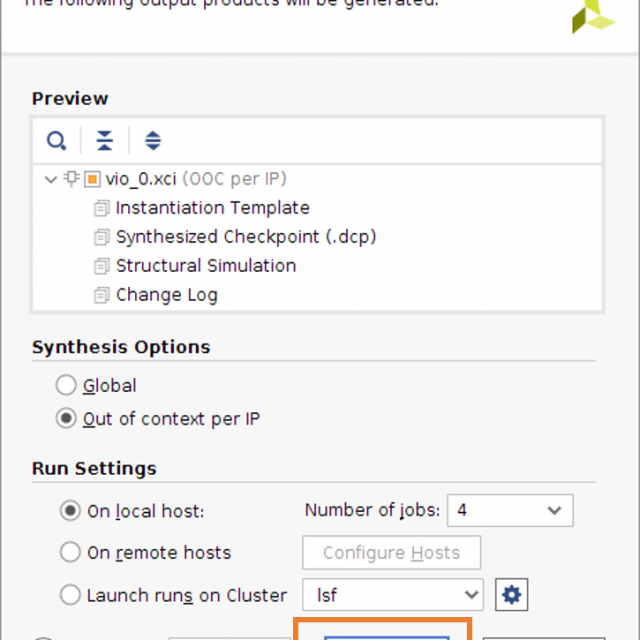Choose On local host run setting
This screenshot has height=640, width=640.
(x=70, y=511)
